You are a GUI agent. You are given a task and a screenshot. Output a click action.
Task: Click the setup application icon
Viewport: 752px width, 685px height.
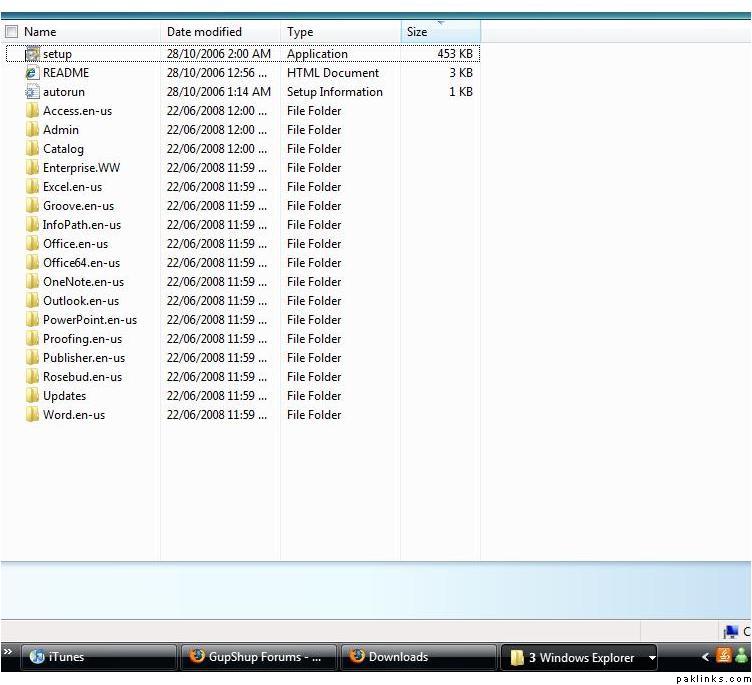coord(32,54)
